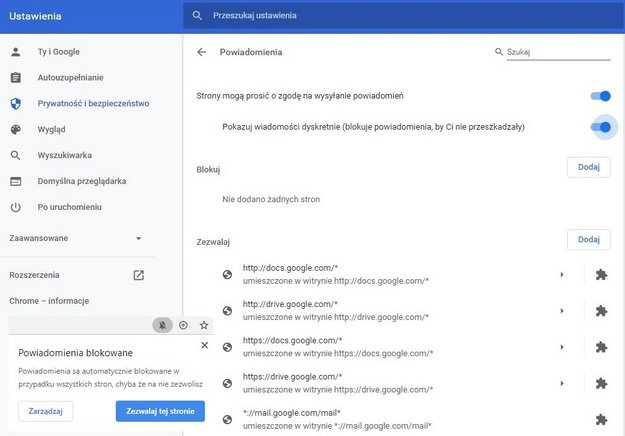Open Rozszerzenia external link icon
This screenshot has width=625, height=436.
[138, 275]
